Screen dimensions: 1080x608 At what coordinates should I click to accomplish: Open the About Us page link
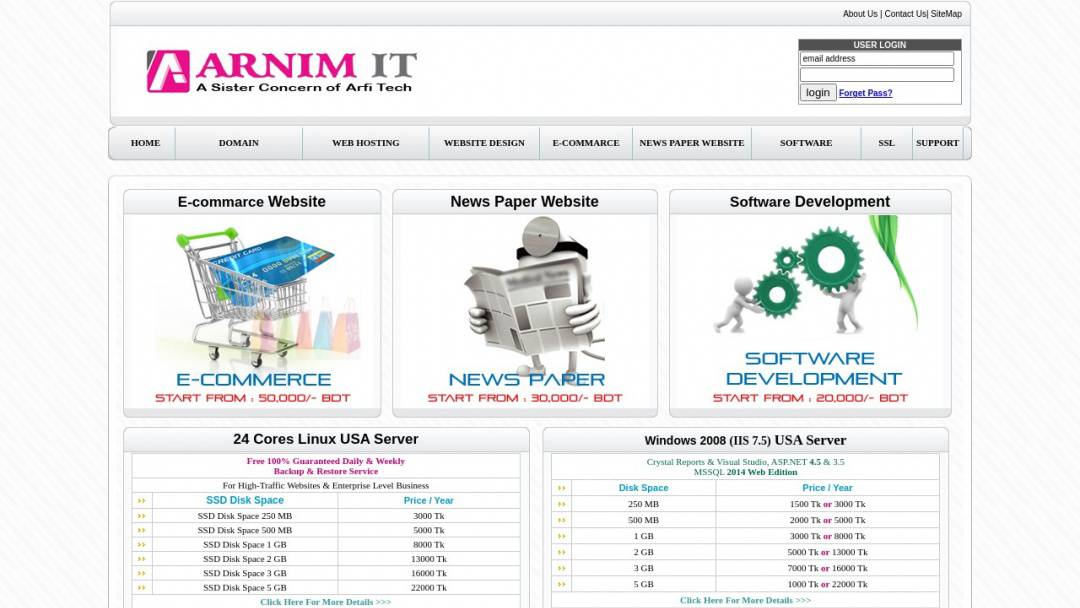pos(860,14)
